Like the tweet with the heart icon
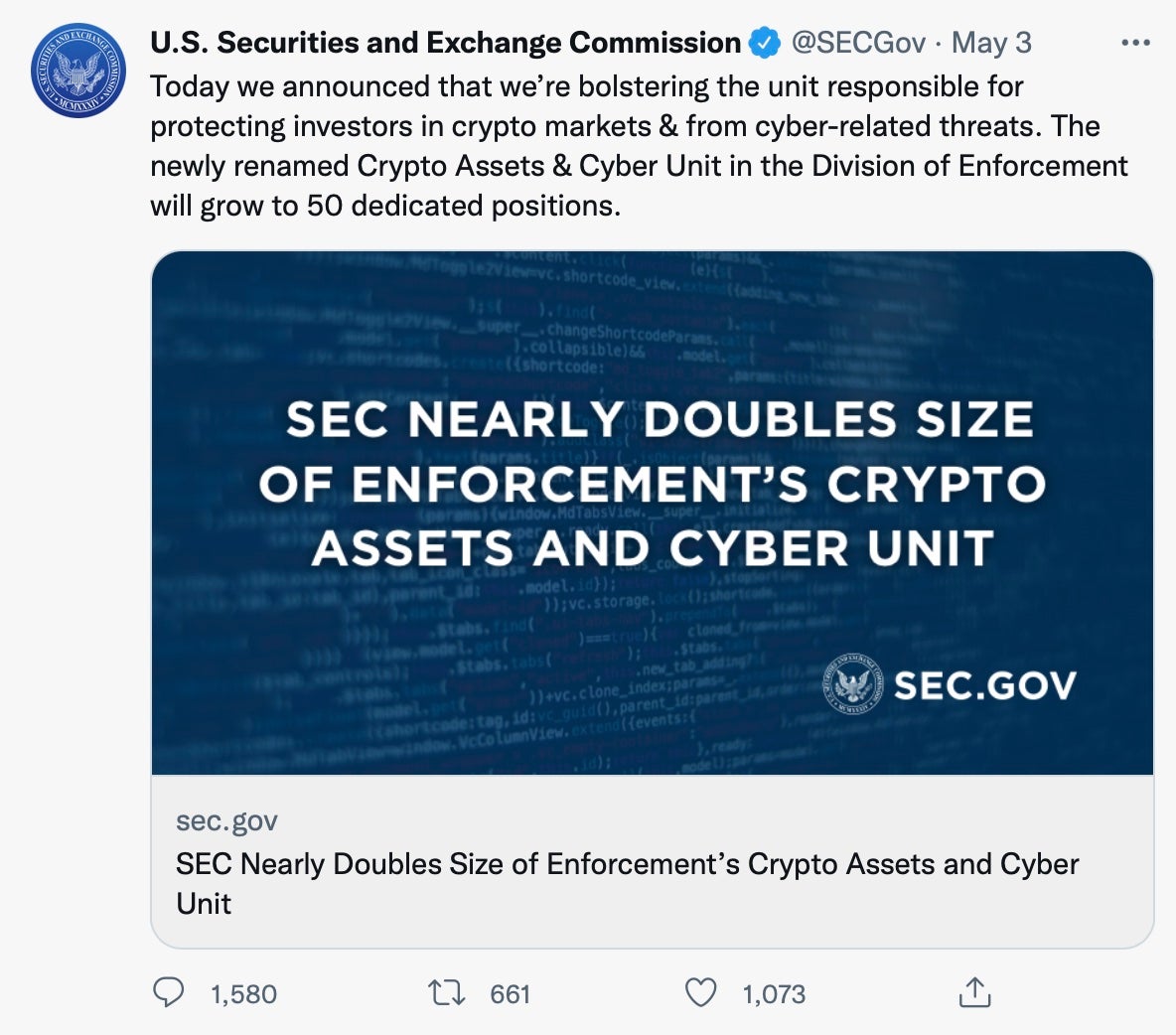 (701, 992)
